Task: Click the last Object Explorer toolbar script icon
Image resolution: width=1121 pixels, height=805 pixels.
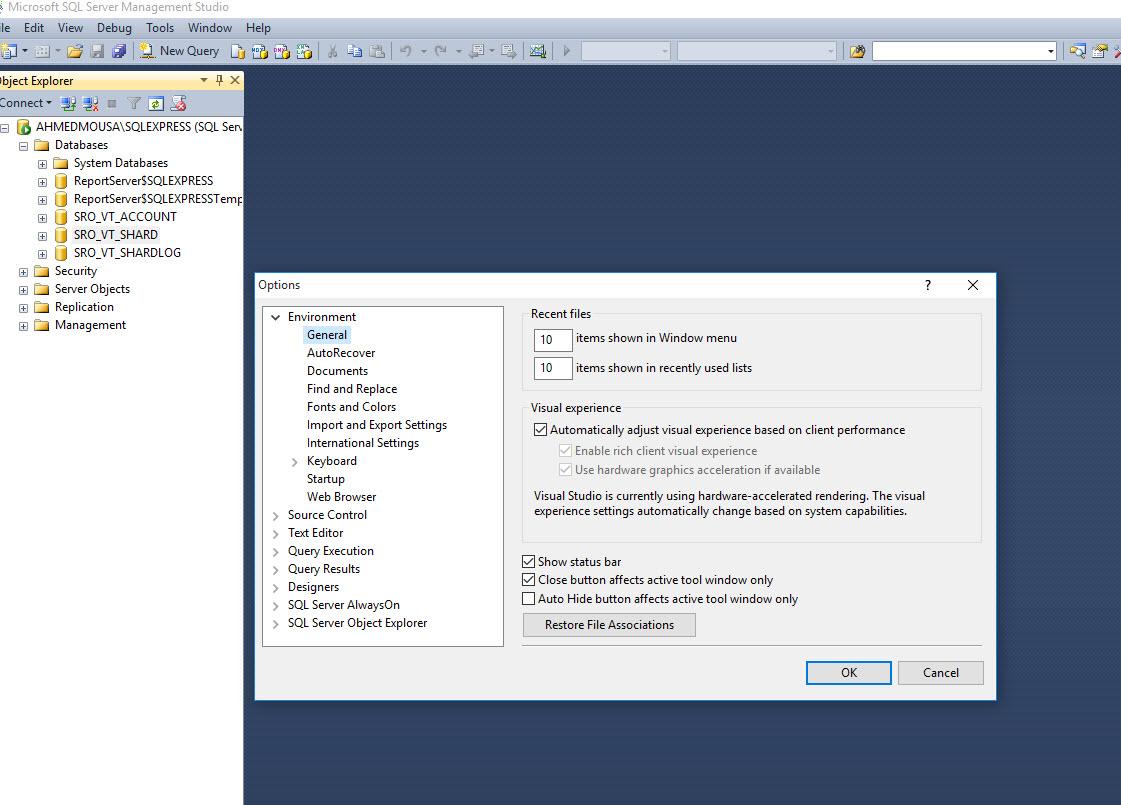Action: (179, 104)
